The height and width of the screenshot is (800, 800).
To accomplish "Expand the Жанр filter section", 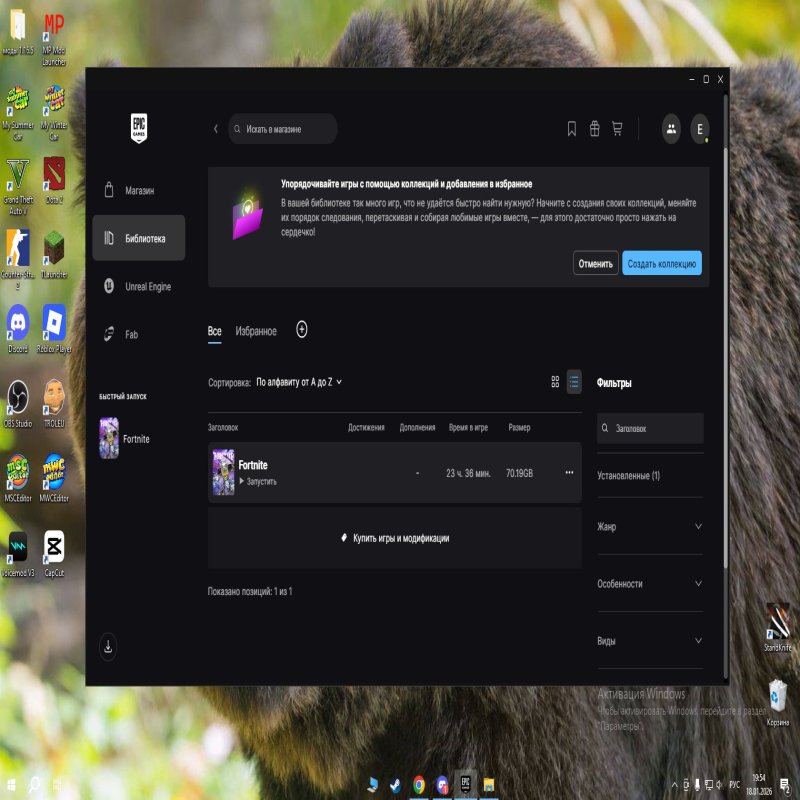I will point(650,526).
